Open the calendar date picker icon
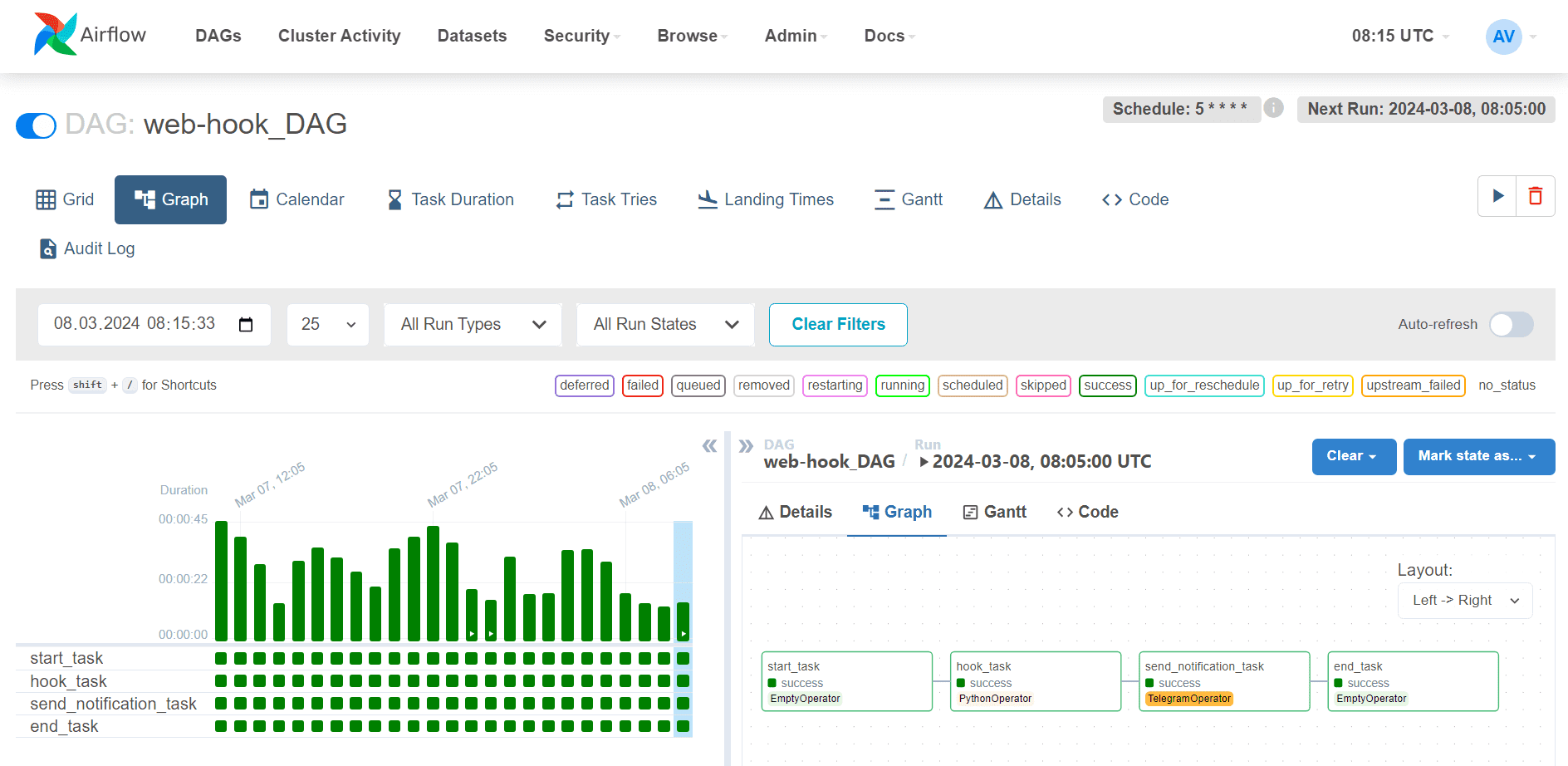This screenshot has width=1568, height=766. (246, 324)
